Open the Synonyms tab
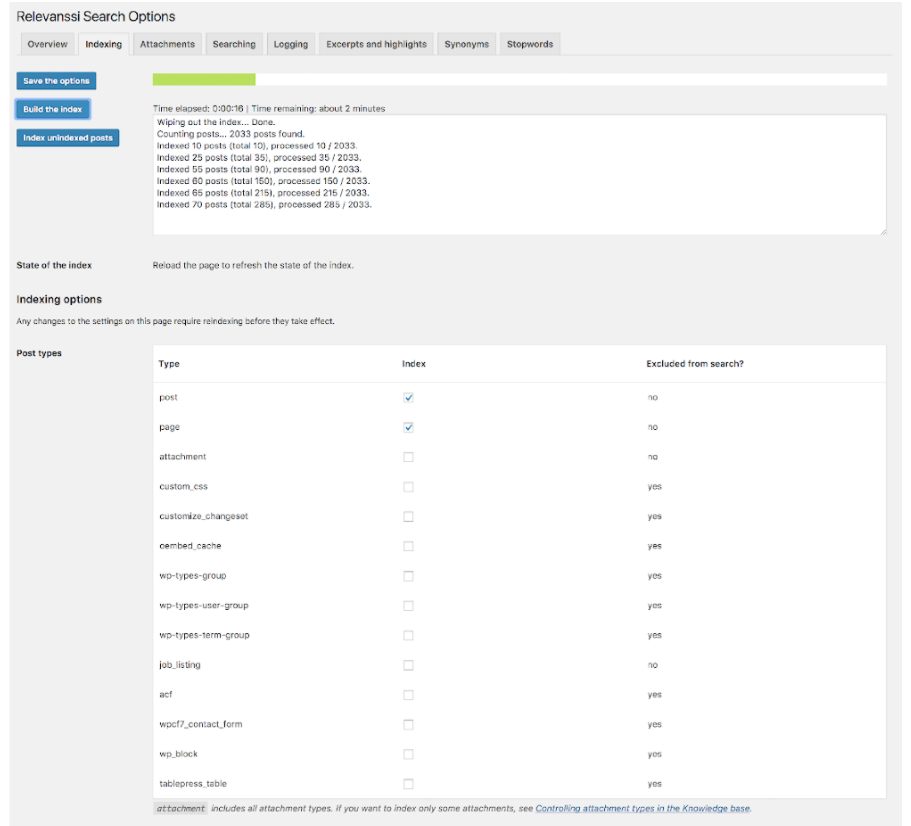Image resolution: width=911 pixels, height=826 pixels. (x=467, y=44)
